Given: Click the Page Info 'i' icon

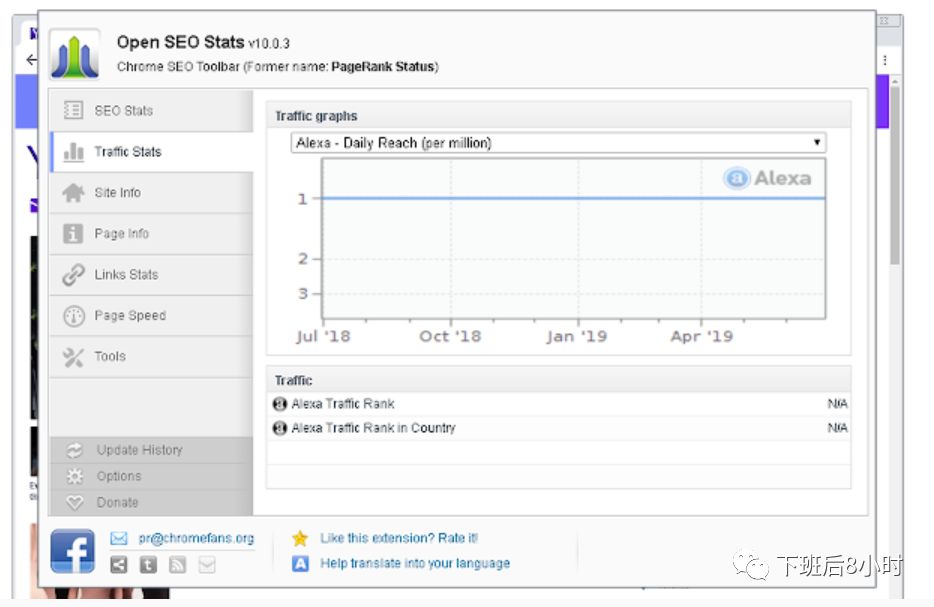Looking at the screenshot, I should tap(73, 234).
